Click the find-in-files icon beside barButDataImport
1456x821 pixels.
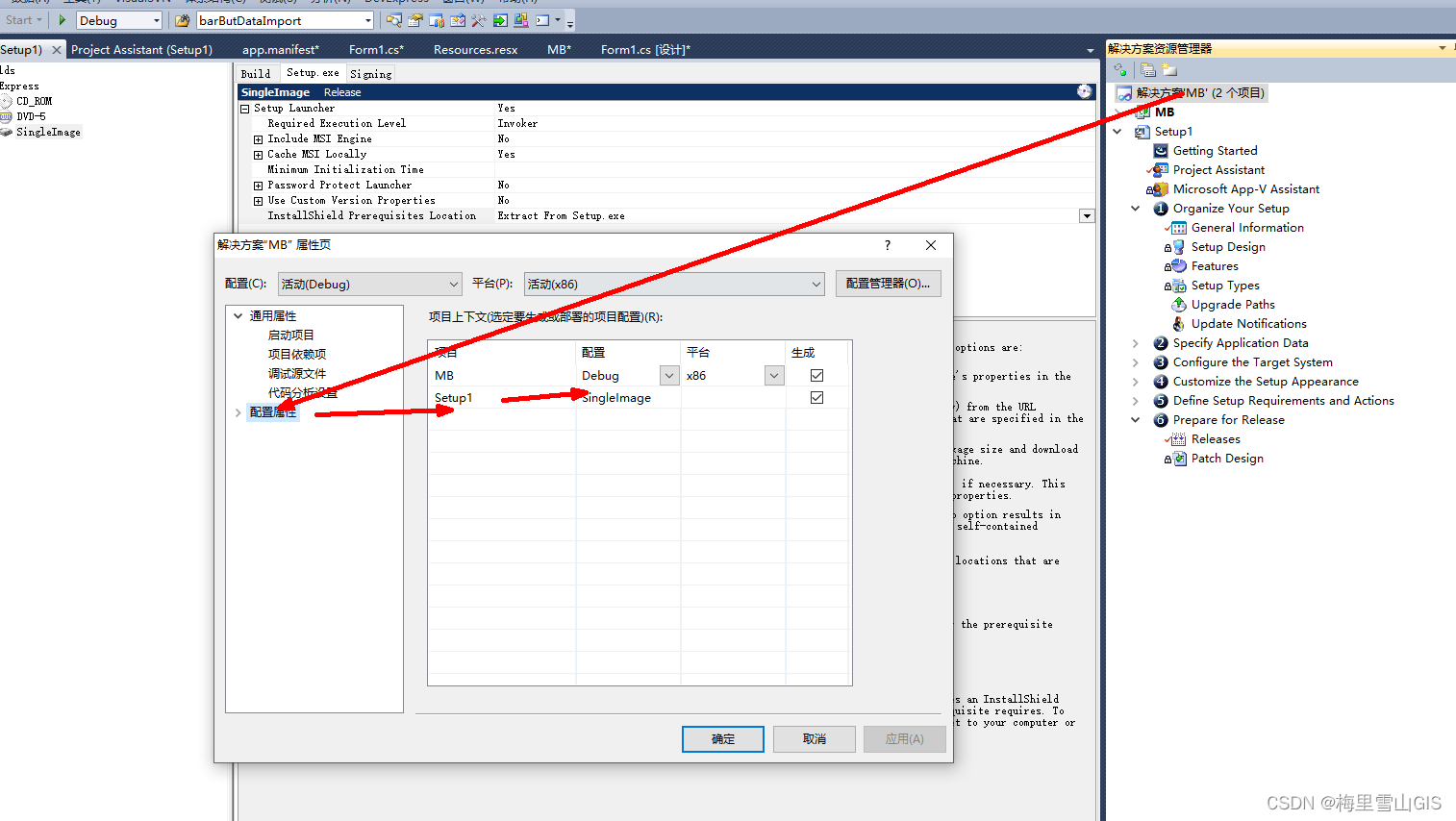(182, 20)
